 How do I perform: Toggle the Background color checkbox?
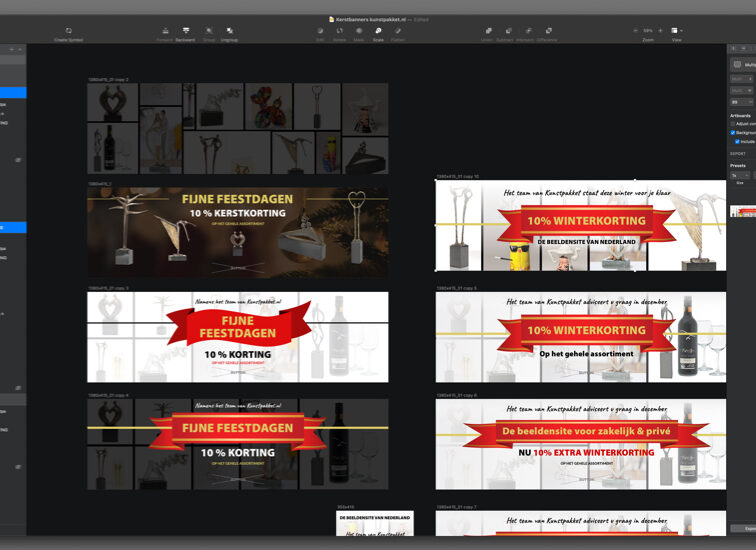click(733, 133)
